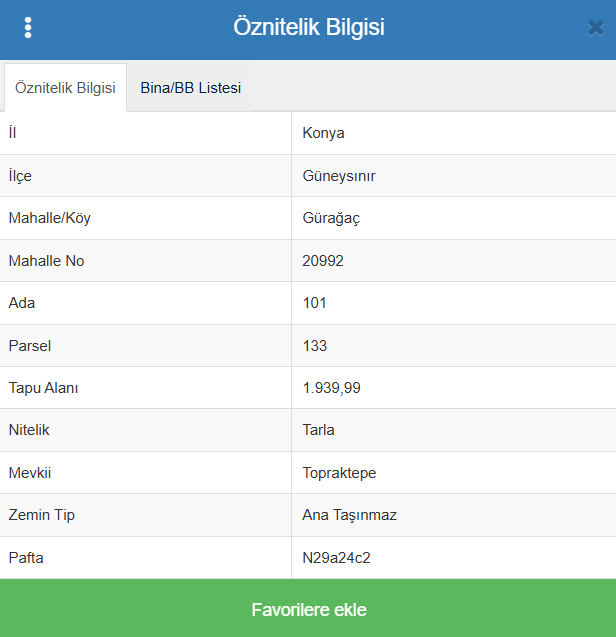Select the Pafta value N29a24c2

336,558
